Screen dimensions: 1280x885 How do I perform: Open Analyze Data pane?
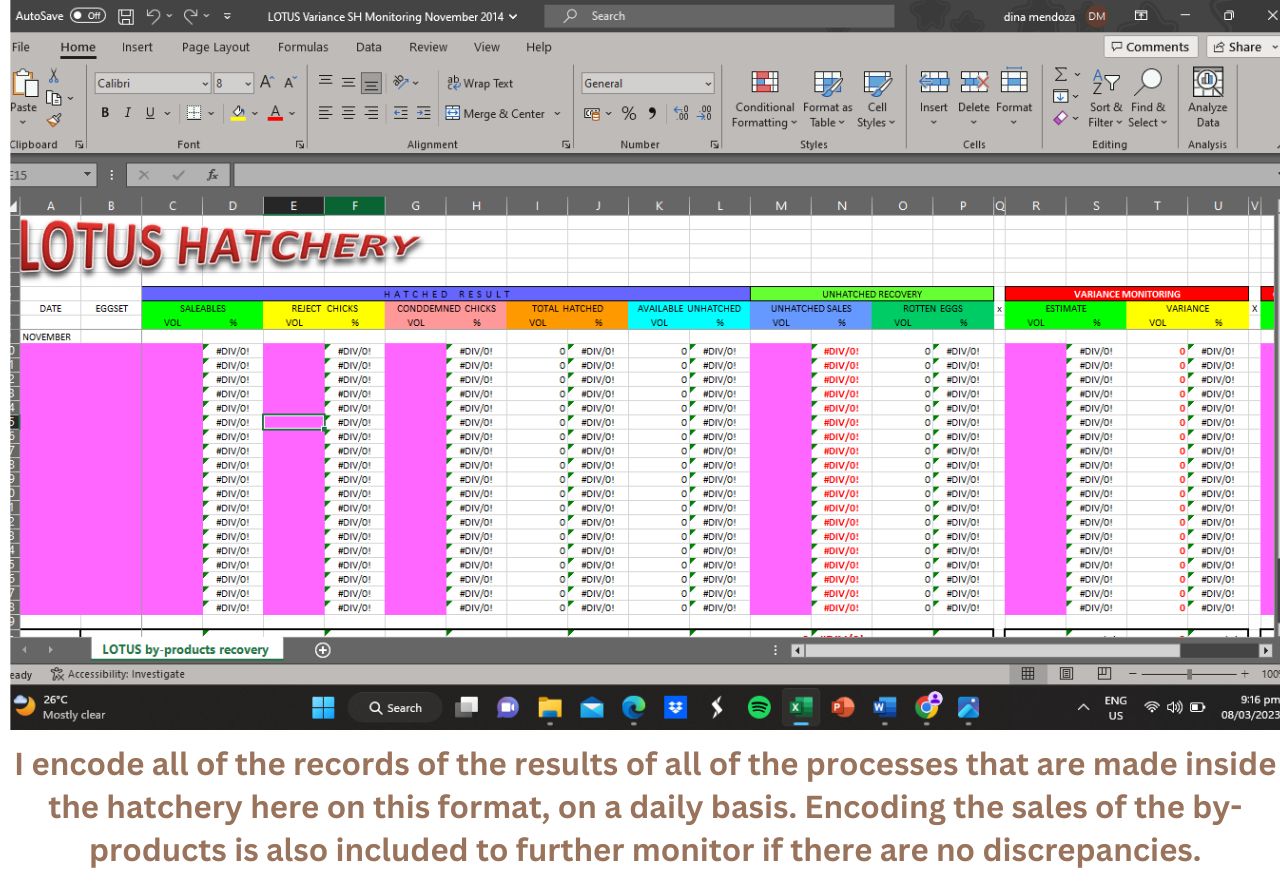click(x=1207, y=98)
